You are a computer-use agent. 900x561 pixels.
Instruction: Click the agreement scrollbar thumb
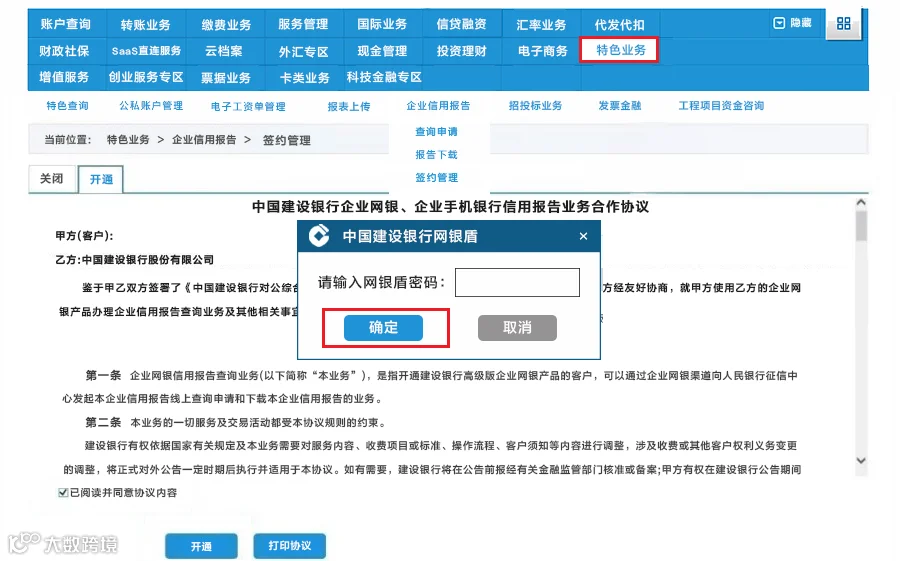[x=860, y=226]
